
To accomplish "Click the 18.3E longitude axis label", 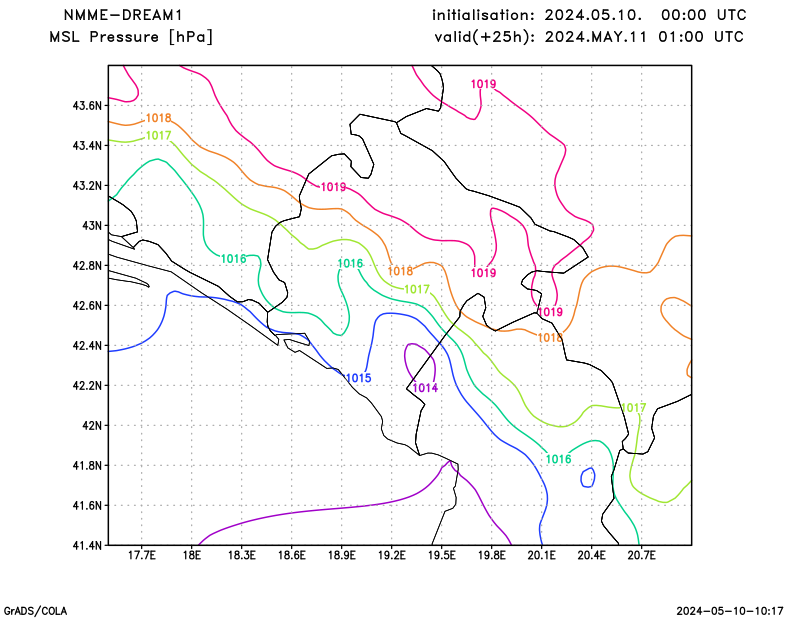I will coord(241,555).
